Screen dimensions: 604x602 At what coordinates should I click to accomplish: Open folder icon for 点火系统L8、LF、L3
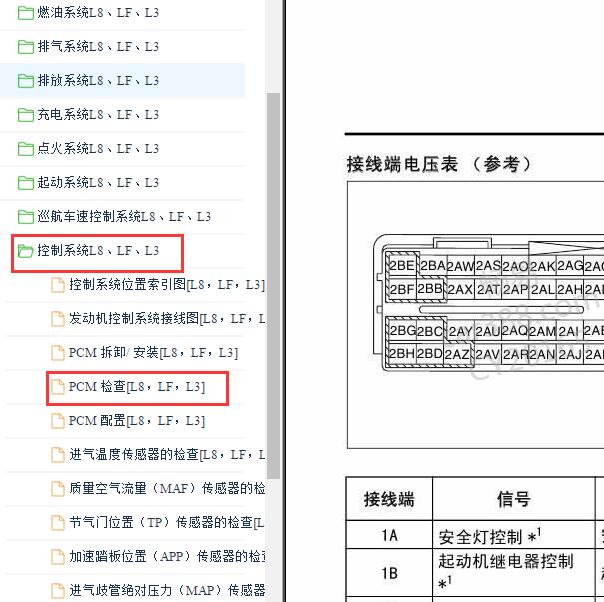tap(26, 149)
